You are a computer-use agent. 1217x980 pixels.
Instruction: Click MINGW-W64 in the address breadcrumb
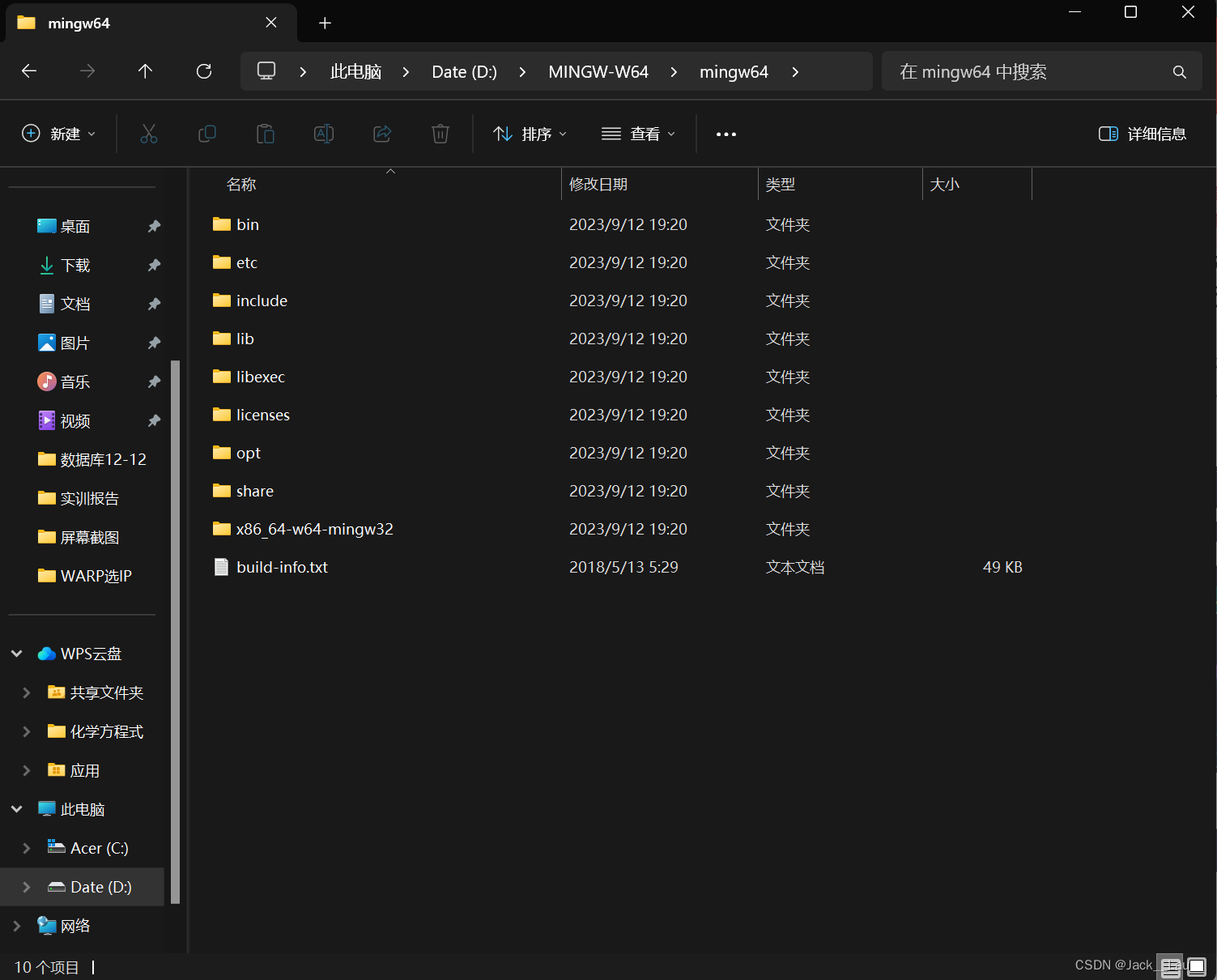598,72
